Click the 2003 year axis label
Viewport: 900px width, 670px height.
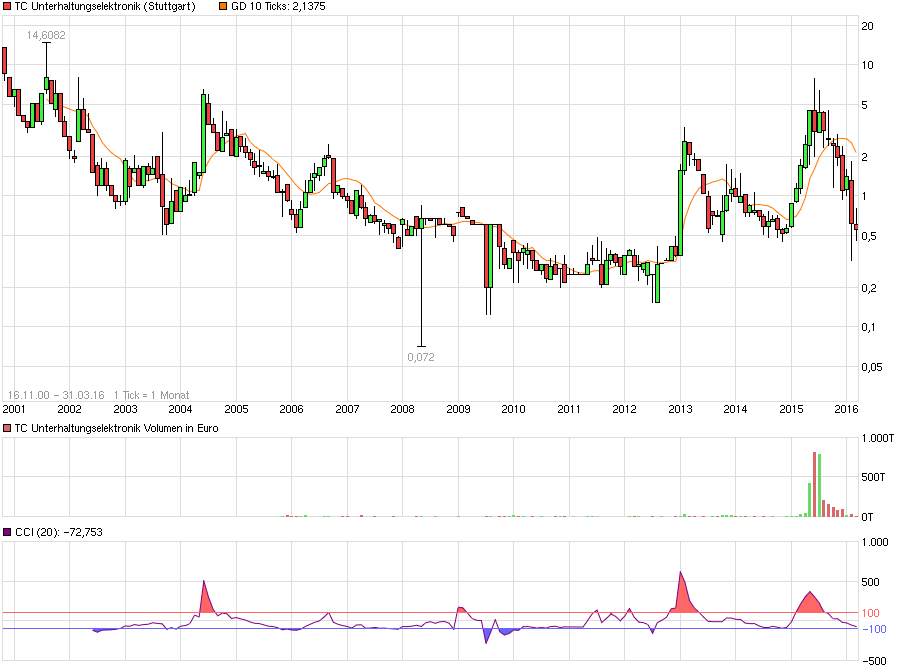(x=125, y=409)
